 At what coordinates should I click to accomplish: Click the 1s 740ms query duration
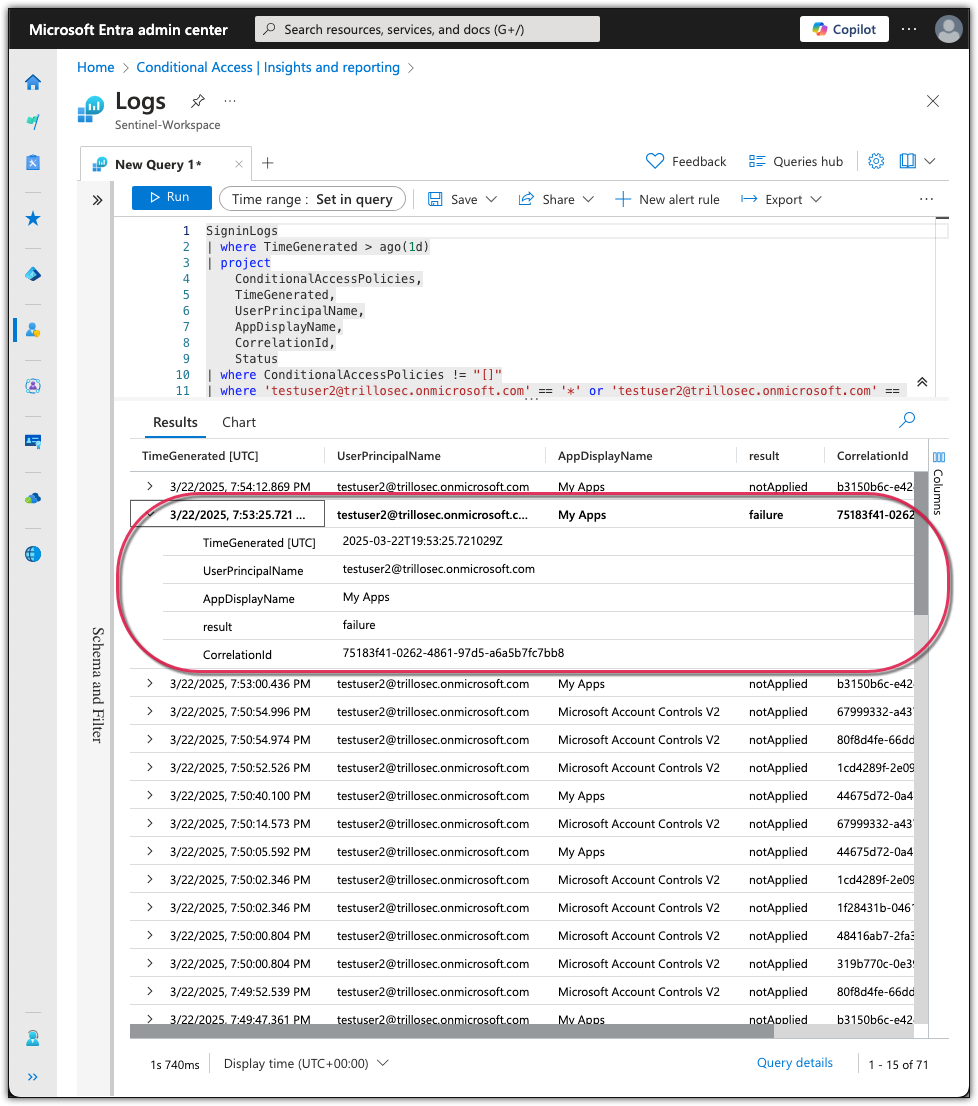[175, 1064]
